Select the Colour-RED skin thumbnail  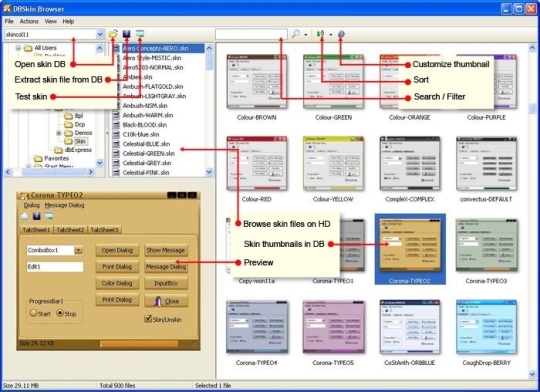tap(257, 164)
